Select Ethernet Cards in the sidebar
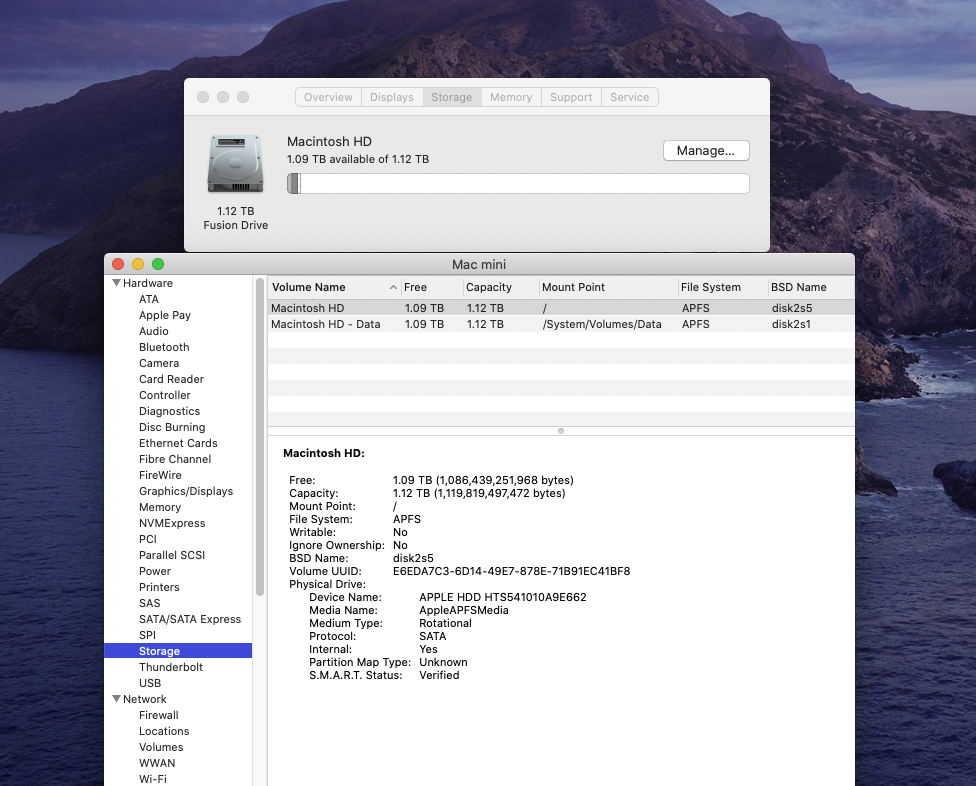This screenshot has width=976, height=786. tap(179, 443)
